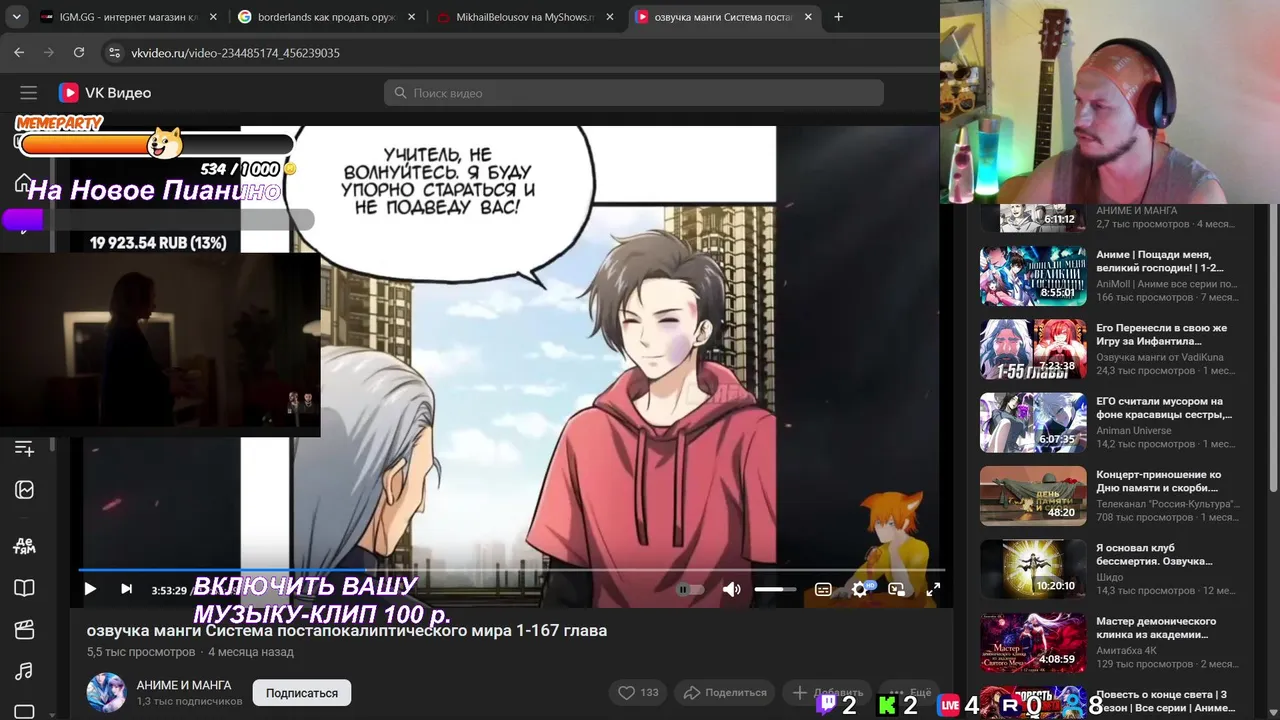Viewport: 1280px width, 720px height.
Task: Click the Добавить button
Action: (829, 692)
